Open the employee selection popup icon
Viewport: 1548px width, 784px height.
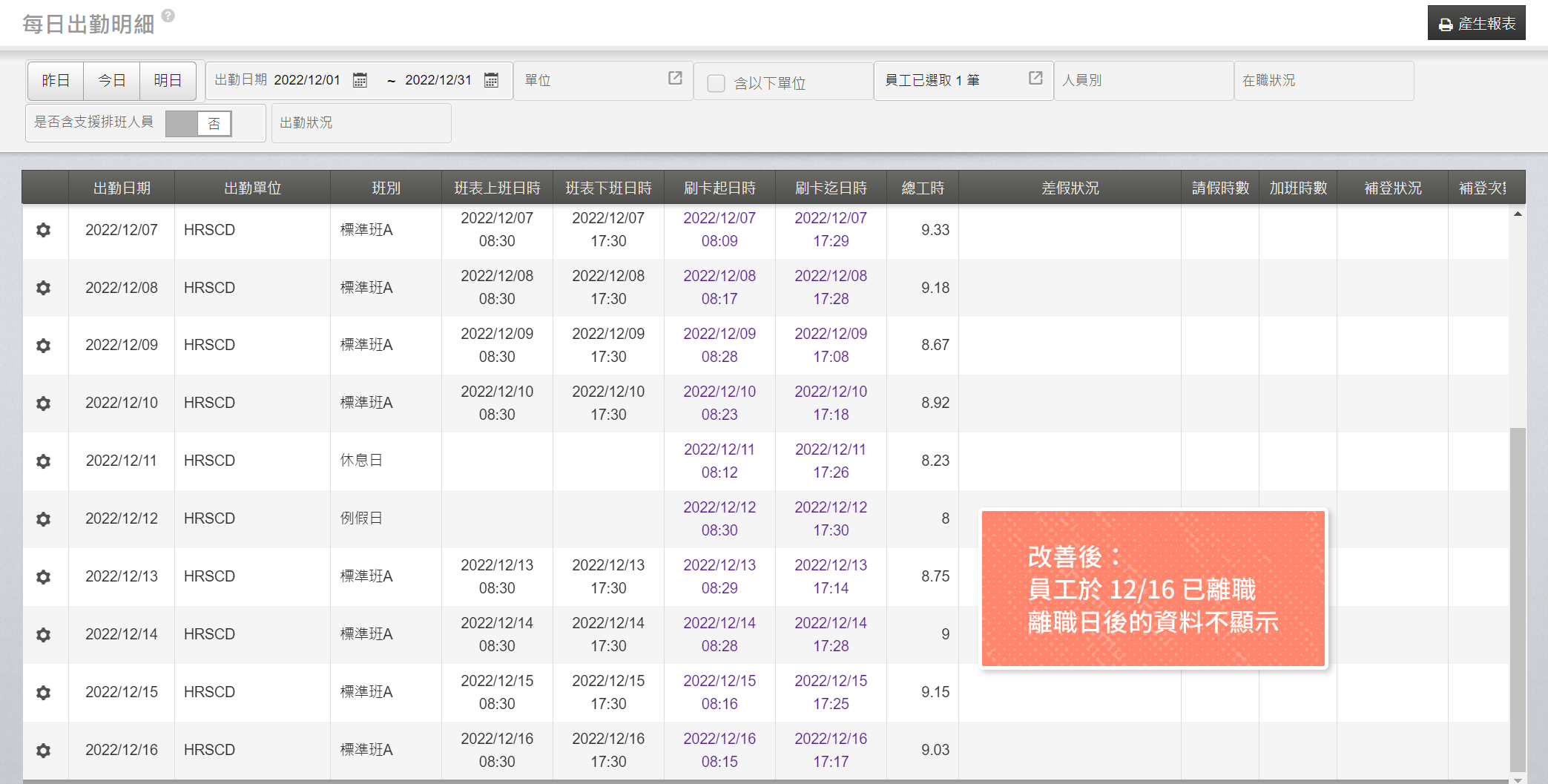tap(1035, 79)
